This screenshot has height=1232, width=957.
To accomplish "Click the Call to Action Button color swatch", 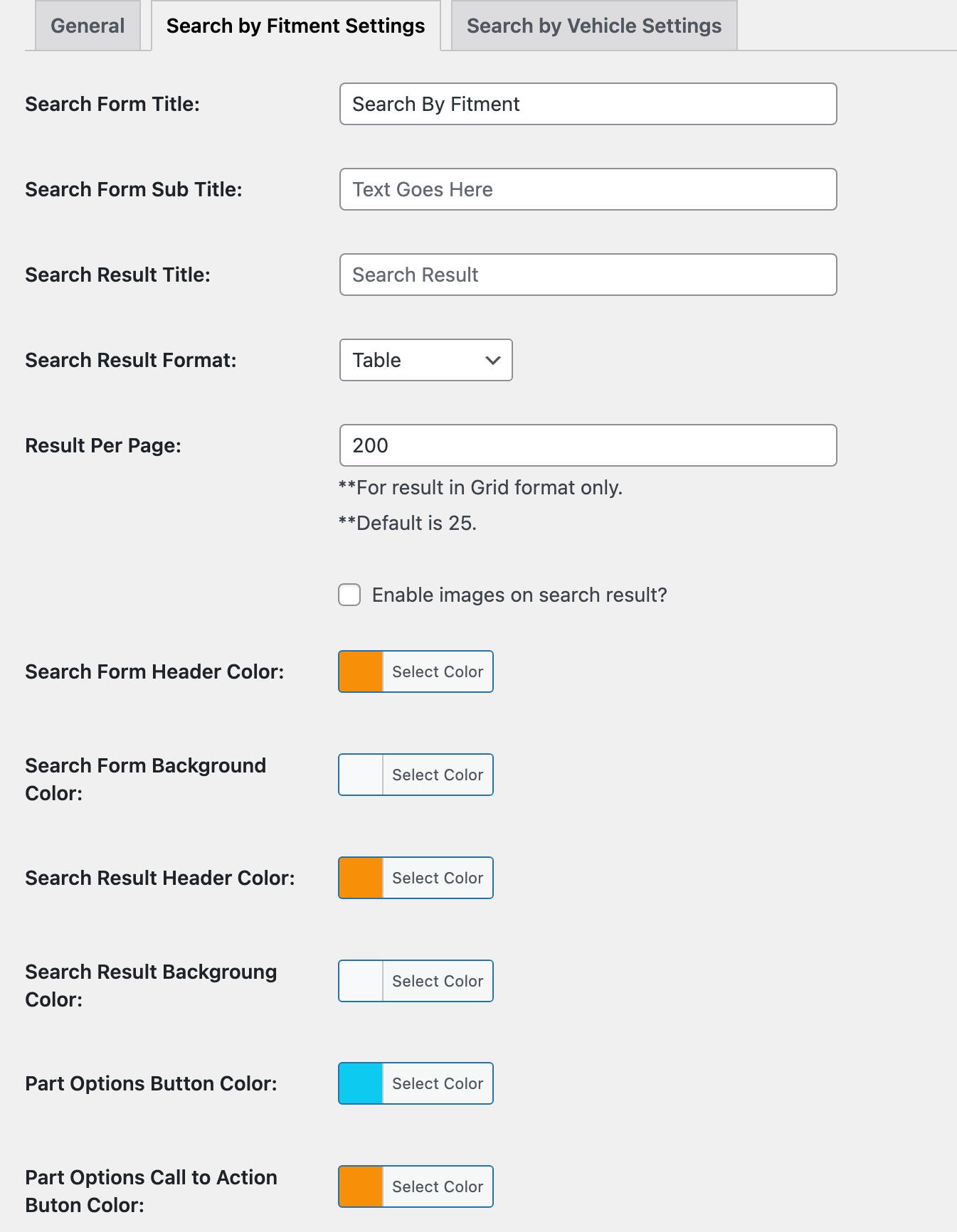I will click(361, 1186).
